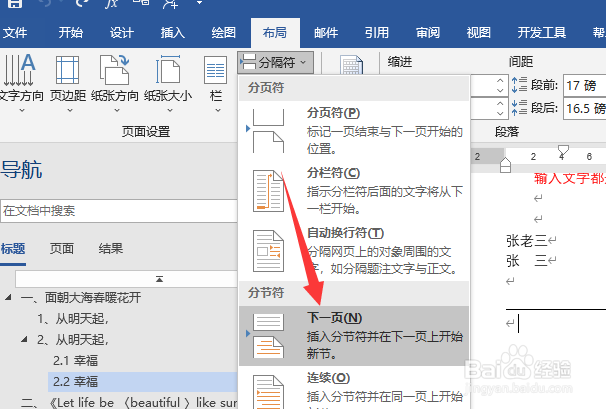Click the upper indent spinner arrows
The height and width of the screenshot is (409, 606).
(500, 85)
